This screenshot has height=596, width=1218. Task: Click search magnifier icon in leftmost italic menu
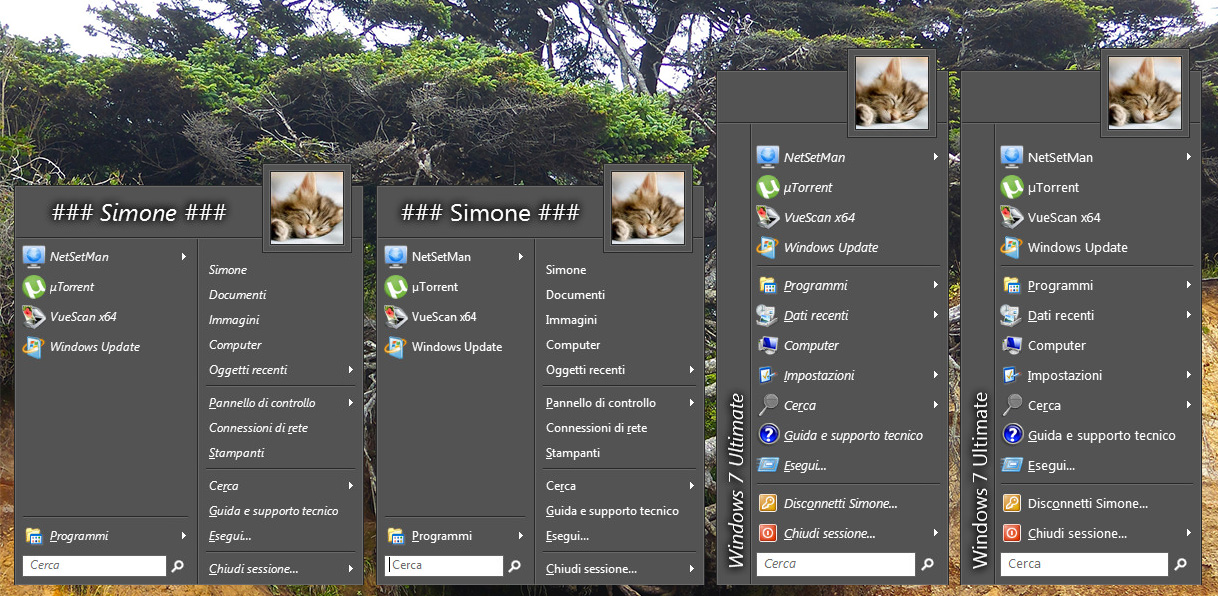coord(178,566)
